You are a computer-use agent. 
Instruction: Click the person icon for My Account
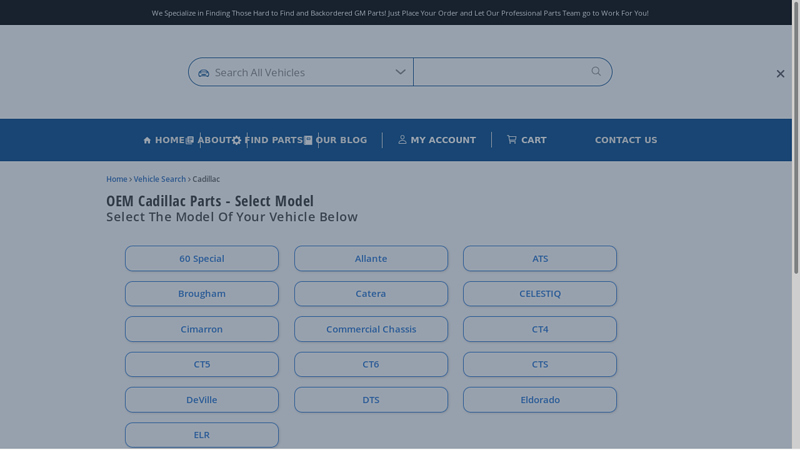[x=402, y=140]
